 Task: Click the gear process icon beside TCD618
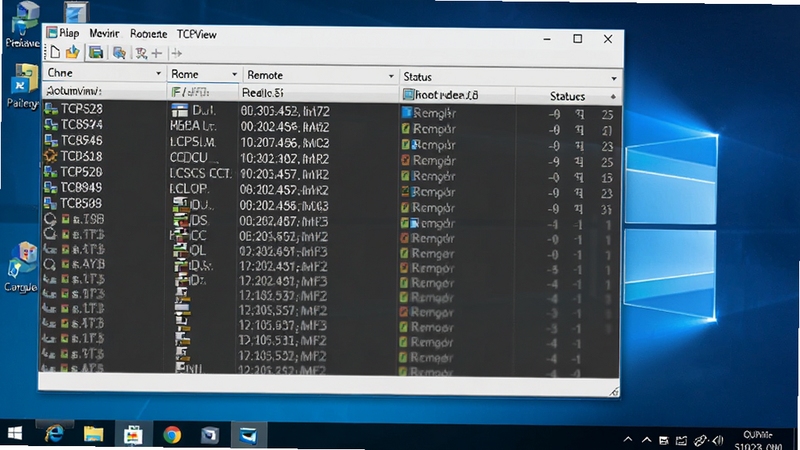[50, 156]
